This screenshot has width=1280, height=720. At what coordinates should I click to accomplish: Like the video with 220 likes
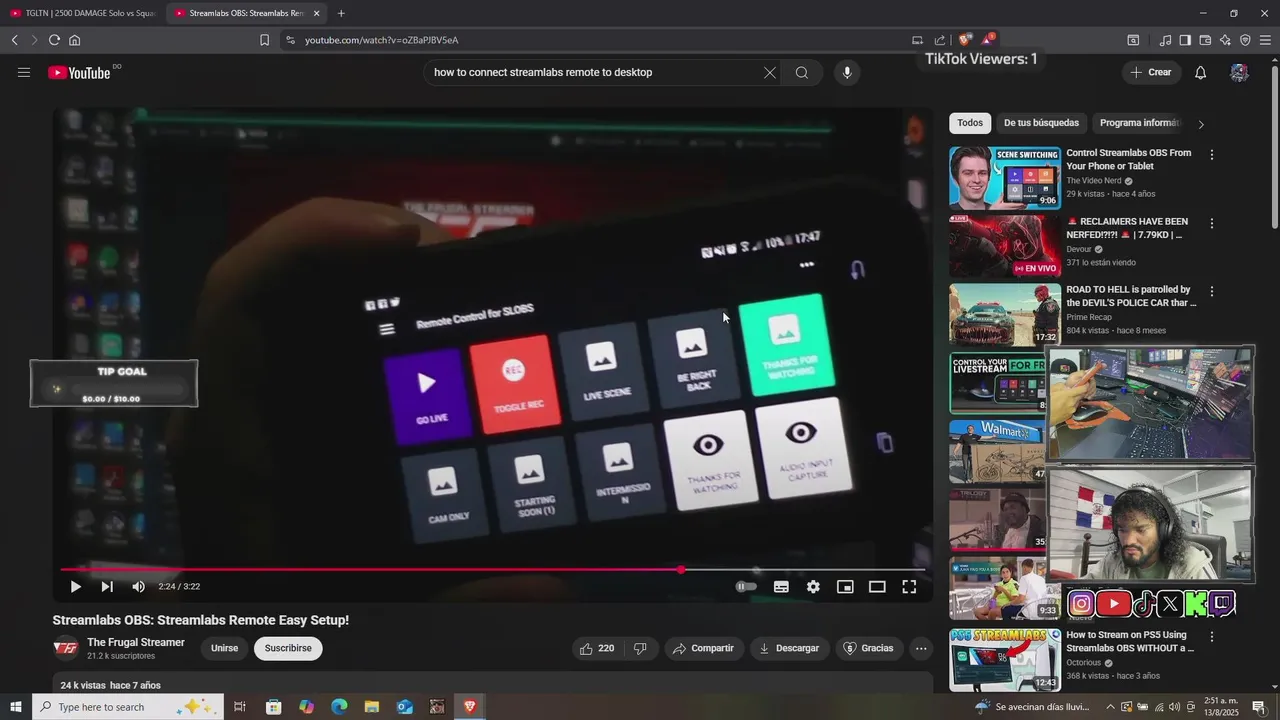(597, 648)
